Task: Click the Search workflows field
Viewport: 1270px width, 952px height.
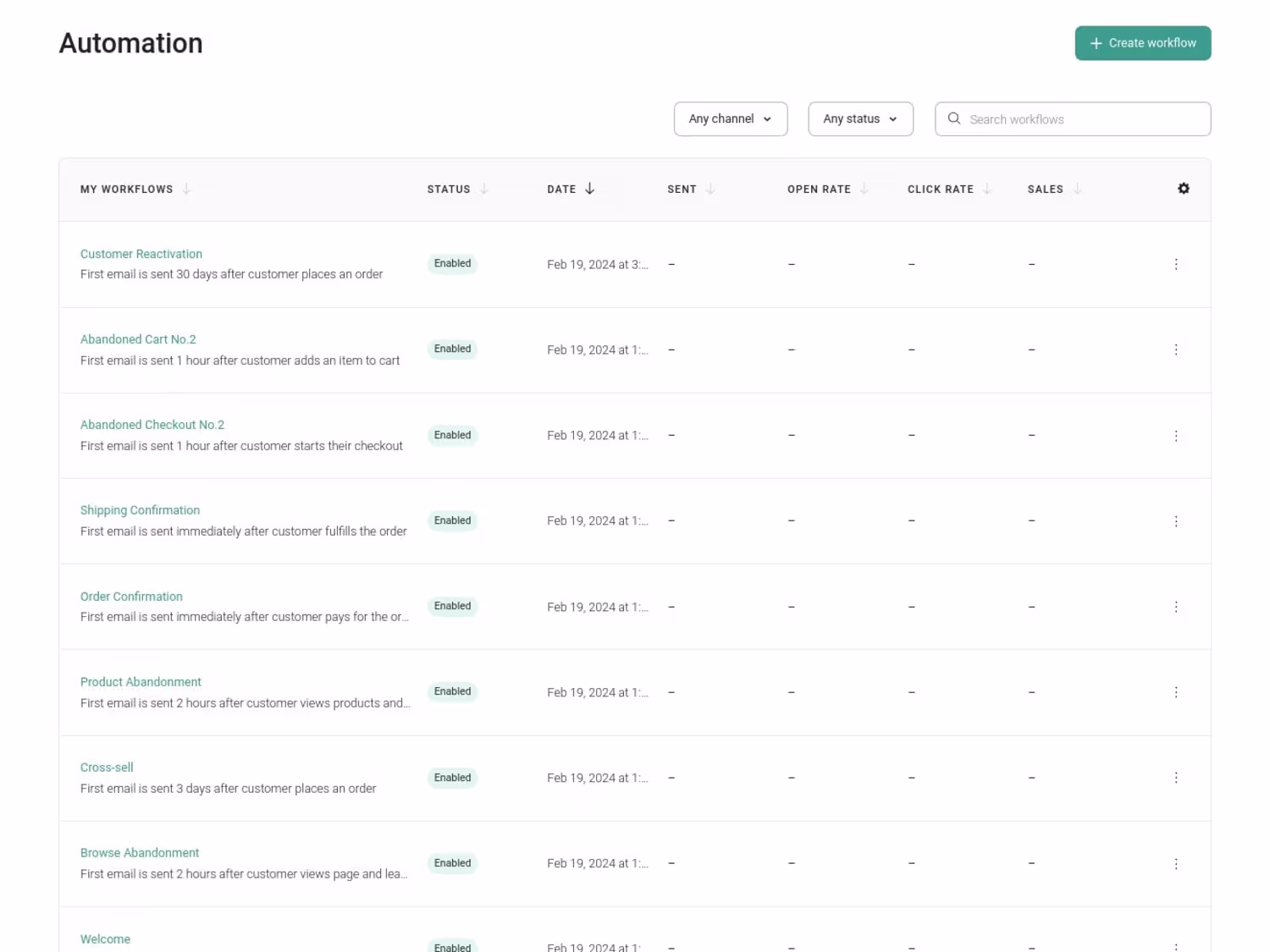Action: tap(1084, 119)
